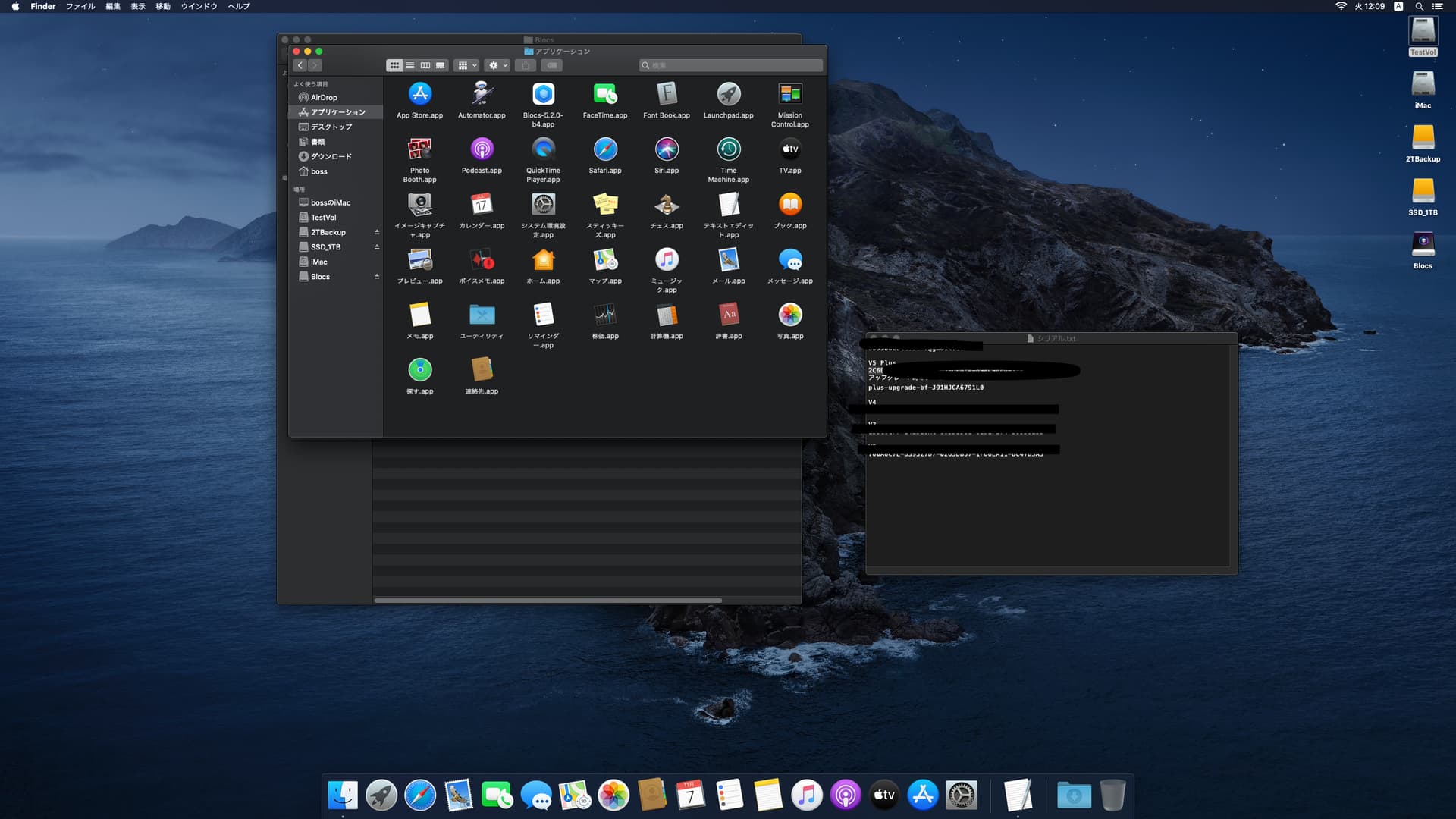
Task: Open Photo Booth.app icon
Action: click(x=419, y=150)
